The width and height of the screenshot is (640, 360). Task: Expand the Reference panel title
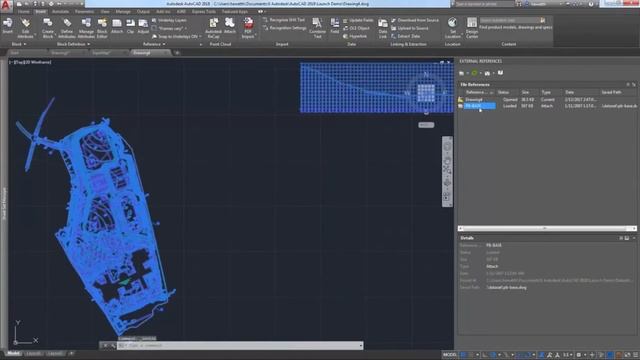[154, 44]
